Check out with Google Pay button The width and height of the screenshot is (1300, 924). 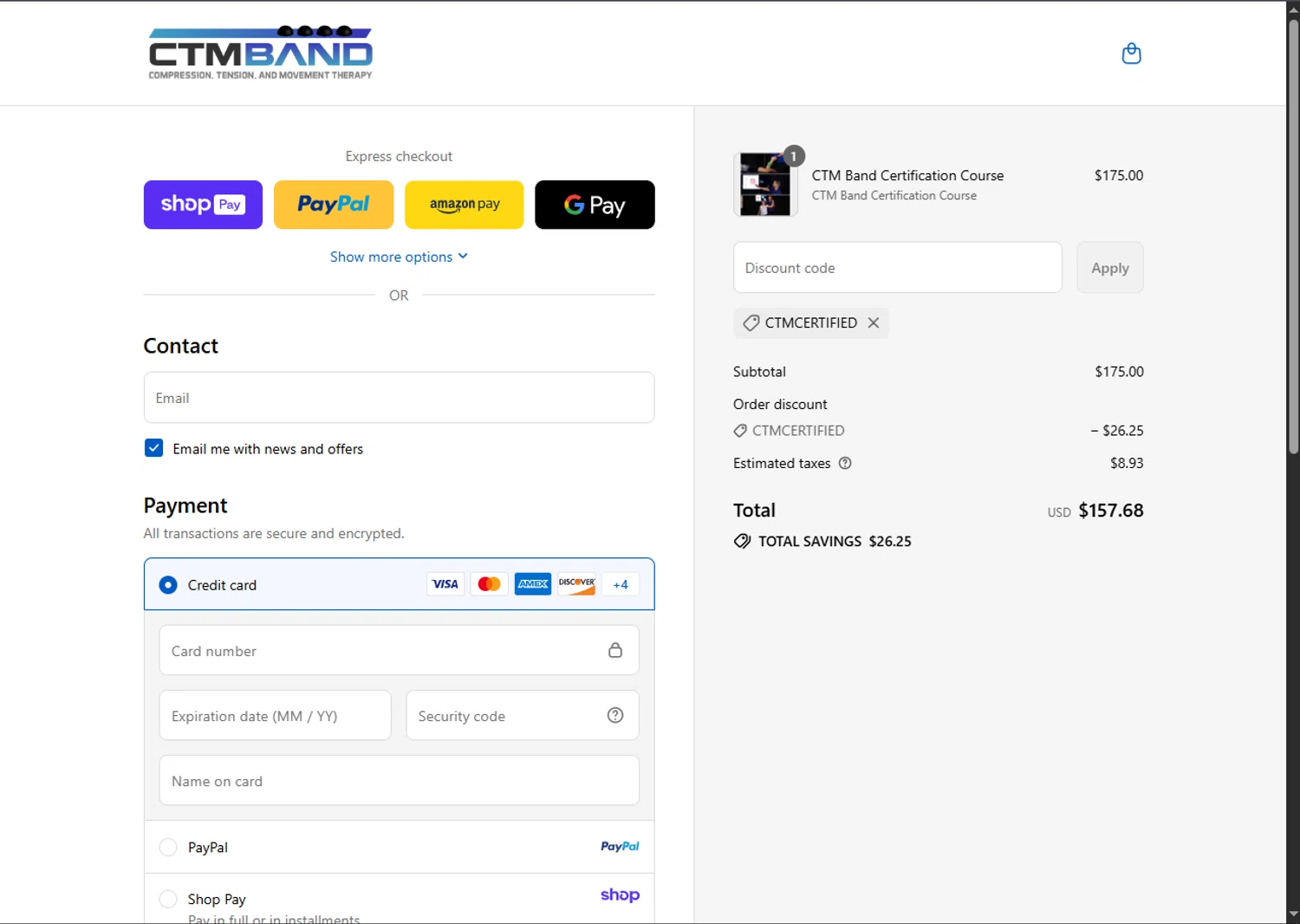pos(595,205)
